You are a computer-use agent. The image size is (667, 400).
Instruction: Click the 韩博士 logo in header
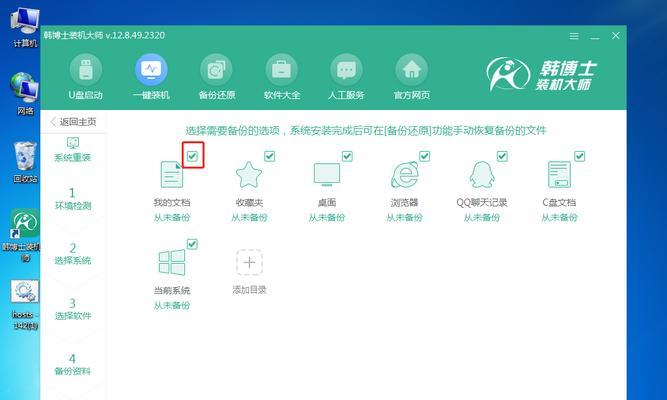(541, 74)
